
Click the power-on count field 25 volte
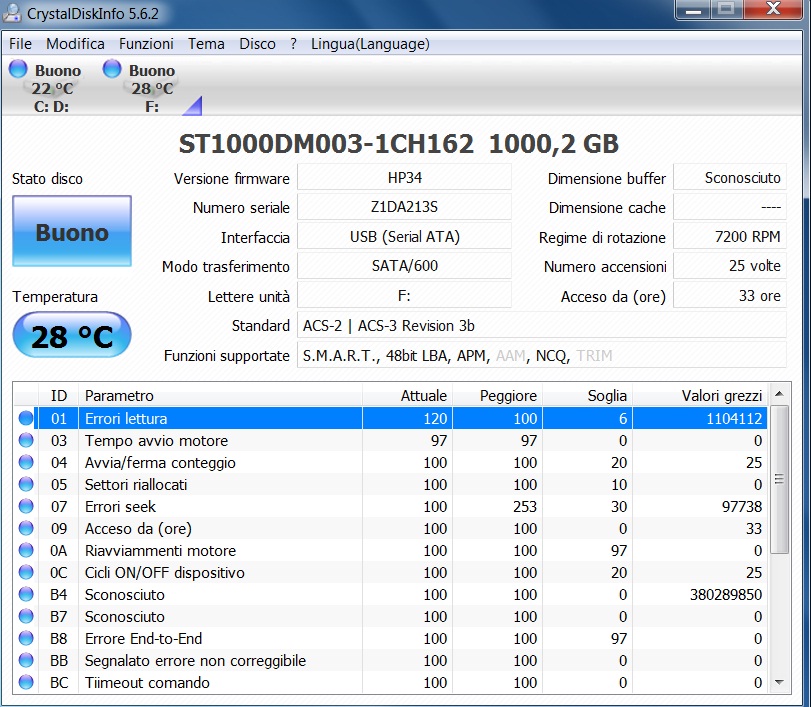click(x=730, y=266)
